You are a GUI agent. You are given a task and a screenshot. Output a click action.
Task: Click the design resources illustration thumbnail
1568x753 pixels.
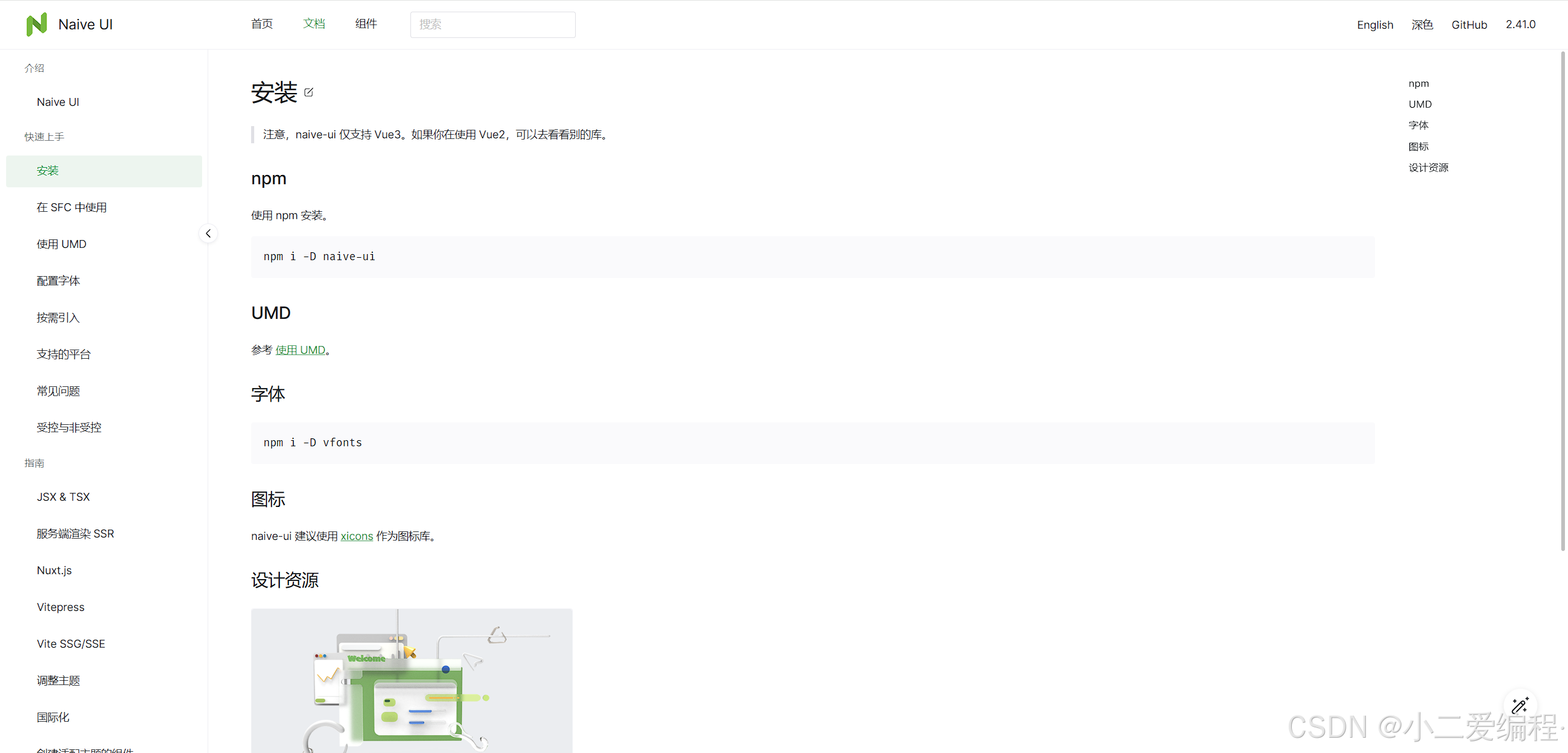pos(412,680)
